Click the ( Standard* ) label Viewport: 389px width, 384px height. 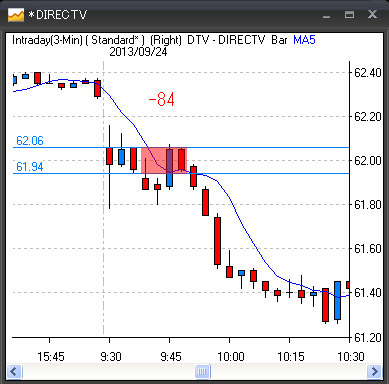(x=115, y=40)
